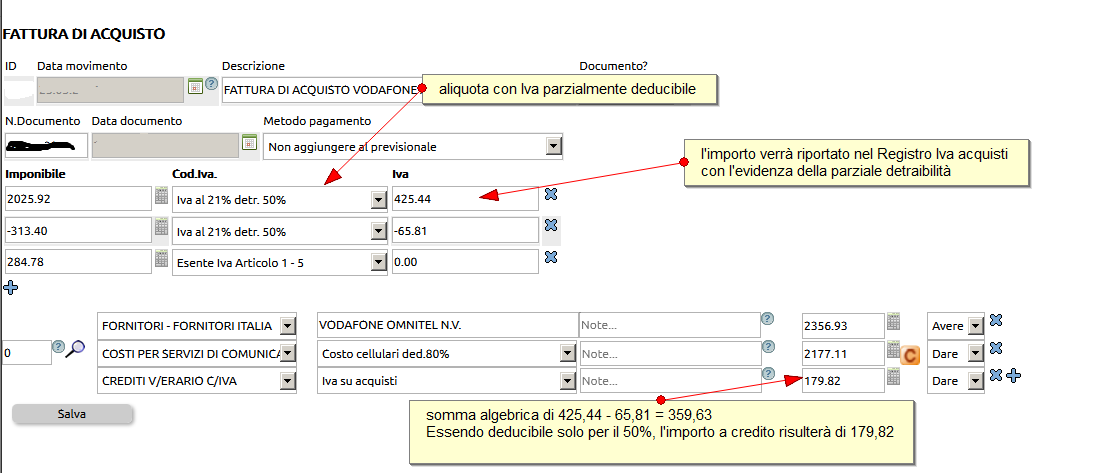This screenshot has width=1097, height=474.
Task: Click the orange C icon by 2177.11
Action: click(910, 356)
